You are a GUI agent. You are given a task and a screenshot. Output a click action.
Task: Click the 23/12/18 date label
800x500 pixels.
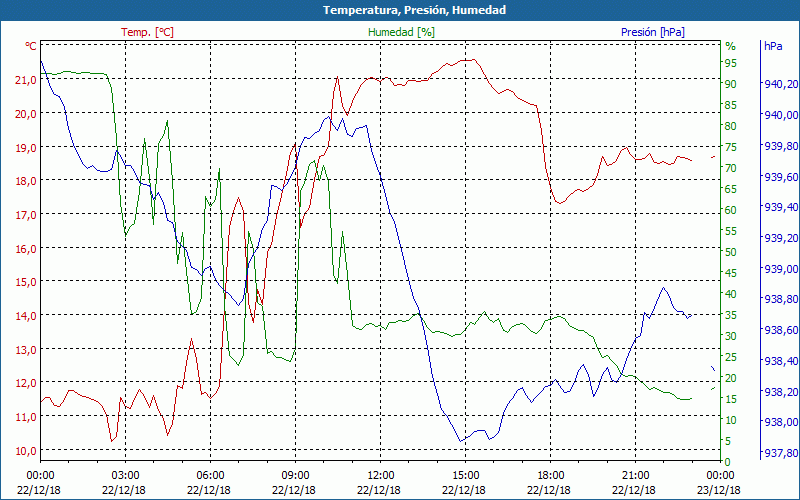718,490
